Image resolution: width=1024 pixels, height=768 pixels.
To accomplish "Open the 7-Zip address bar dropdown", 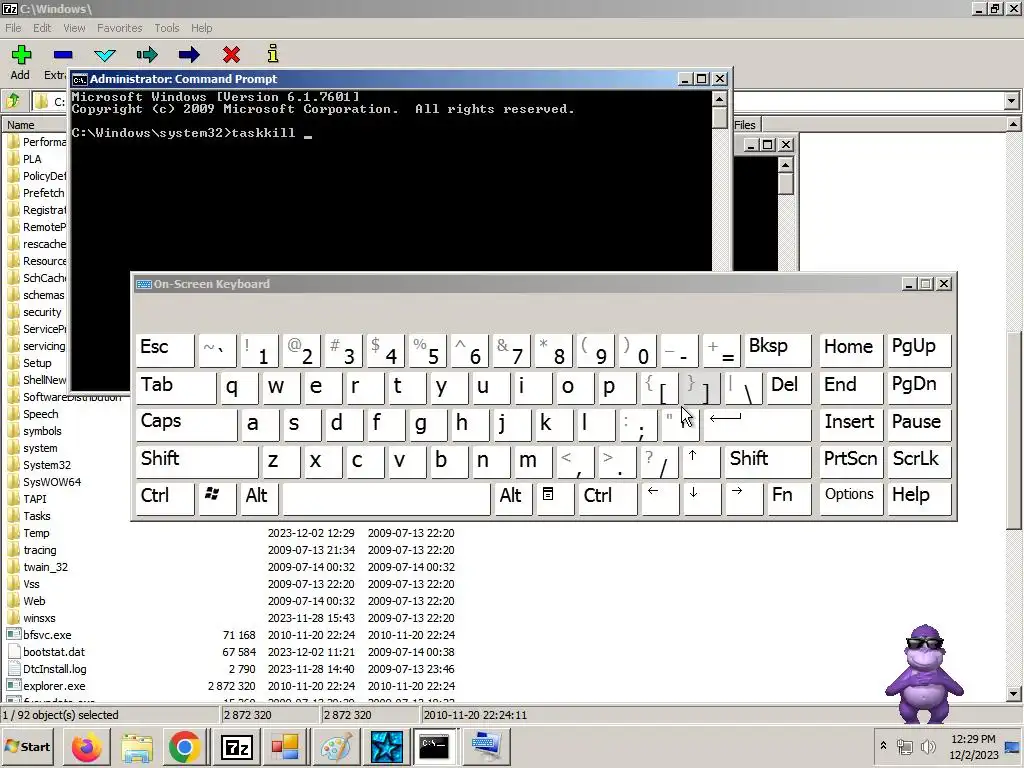I will [1012, 101].
